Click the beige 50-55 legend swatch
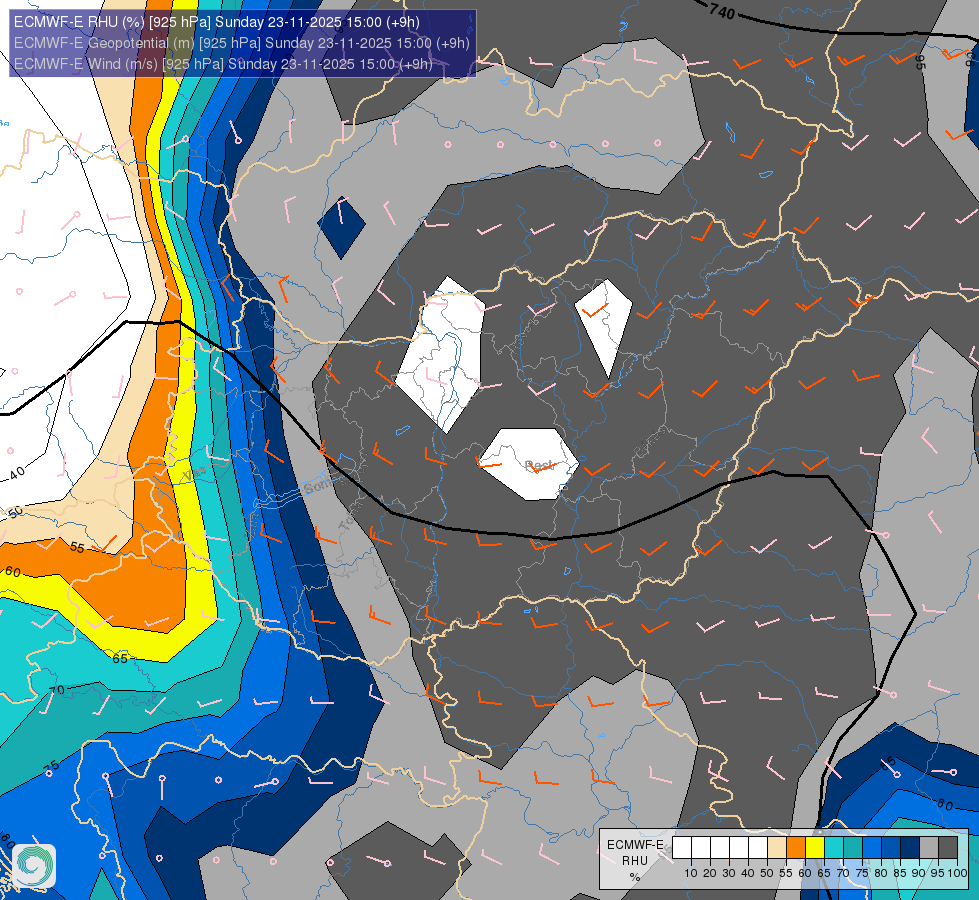The height and width of the screenshot is (900, 979). point(777,848)
